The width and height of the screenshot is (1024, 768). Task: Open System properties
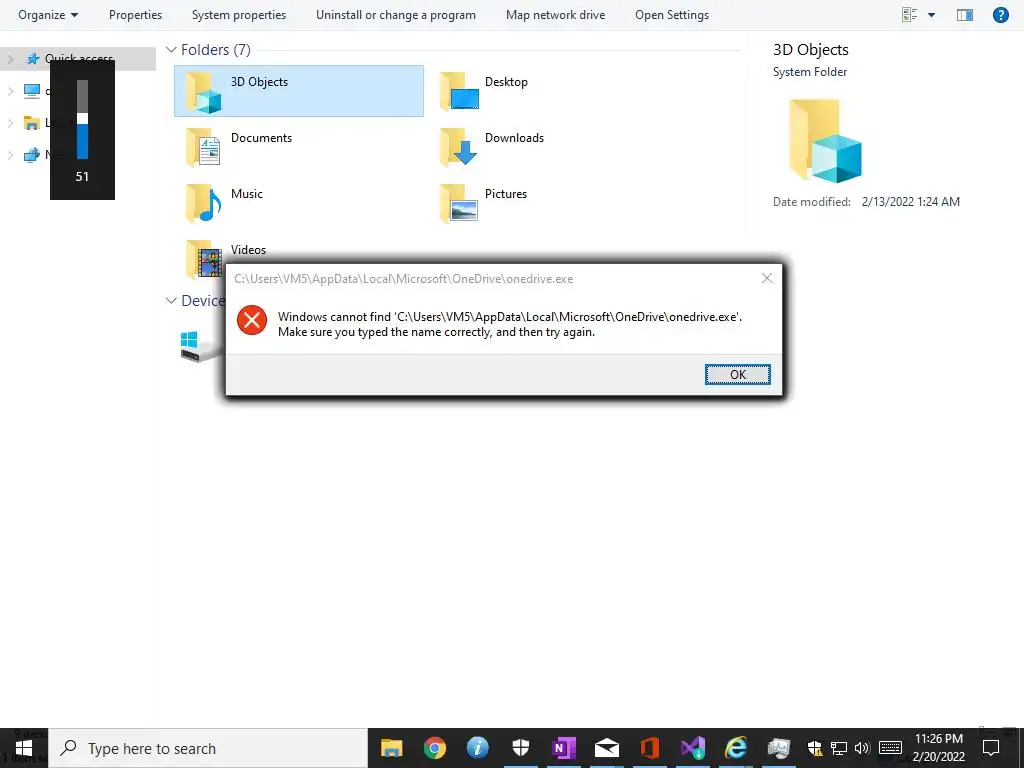238,14
